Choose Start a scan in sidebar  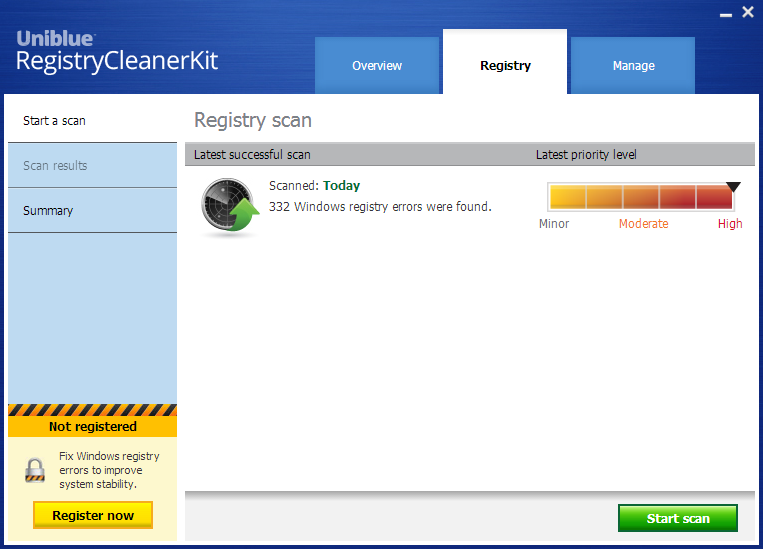92,121
